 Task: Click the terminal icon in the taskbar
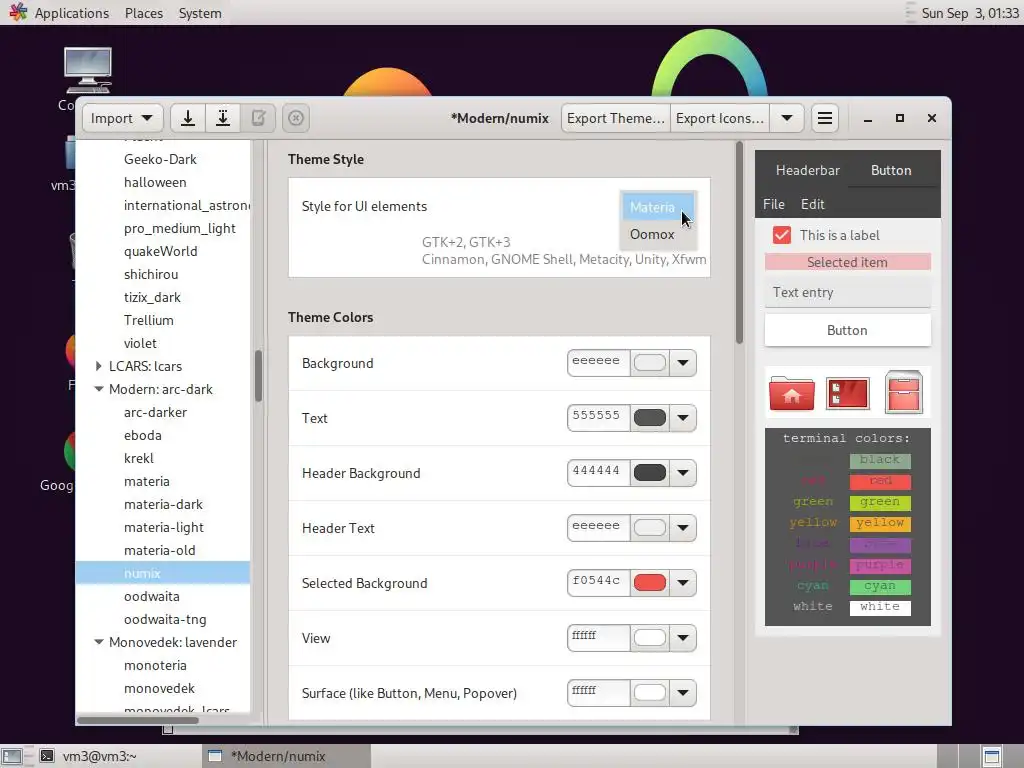click(47, 756)
